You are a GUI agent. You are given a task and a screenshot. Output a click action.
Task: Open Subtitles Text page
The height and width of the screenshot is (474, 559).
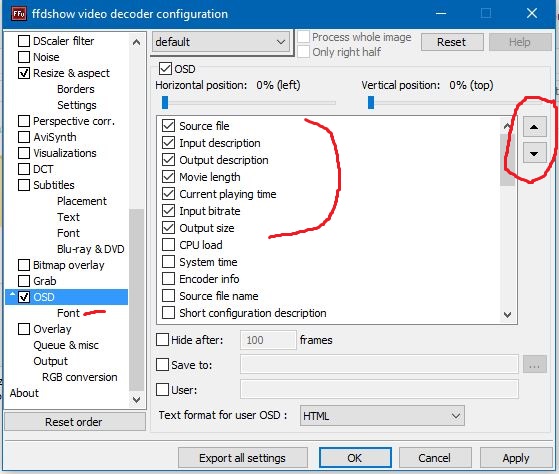pos(68,217)
